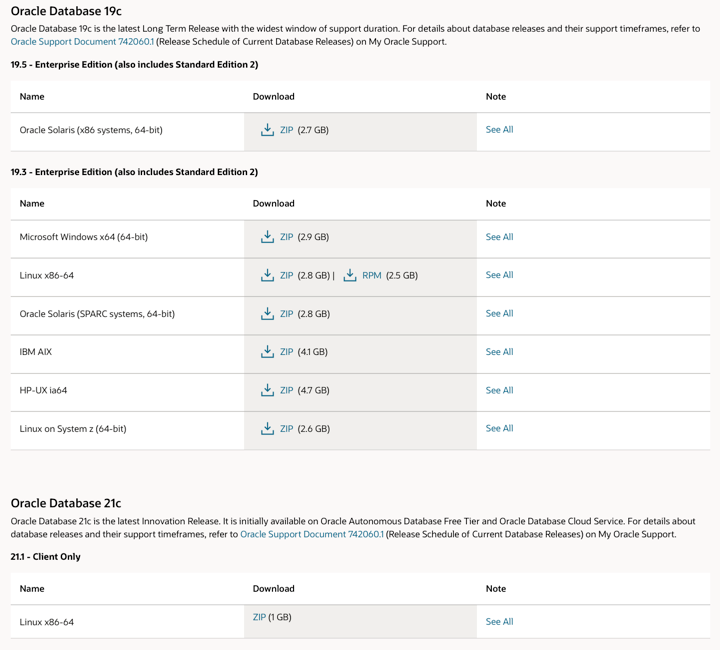
Task: Open See All note for HP-UX ia64
Action: point(499,390)
